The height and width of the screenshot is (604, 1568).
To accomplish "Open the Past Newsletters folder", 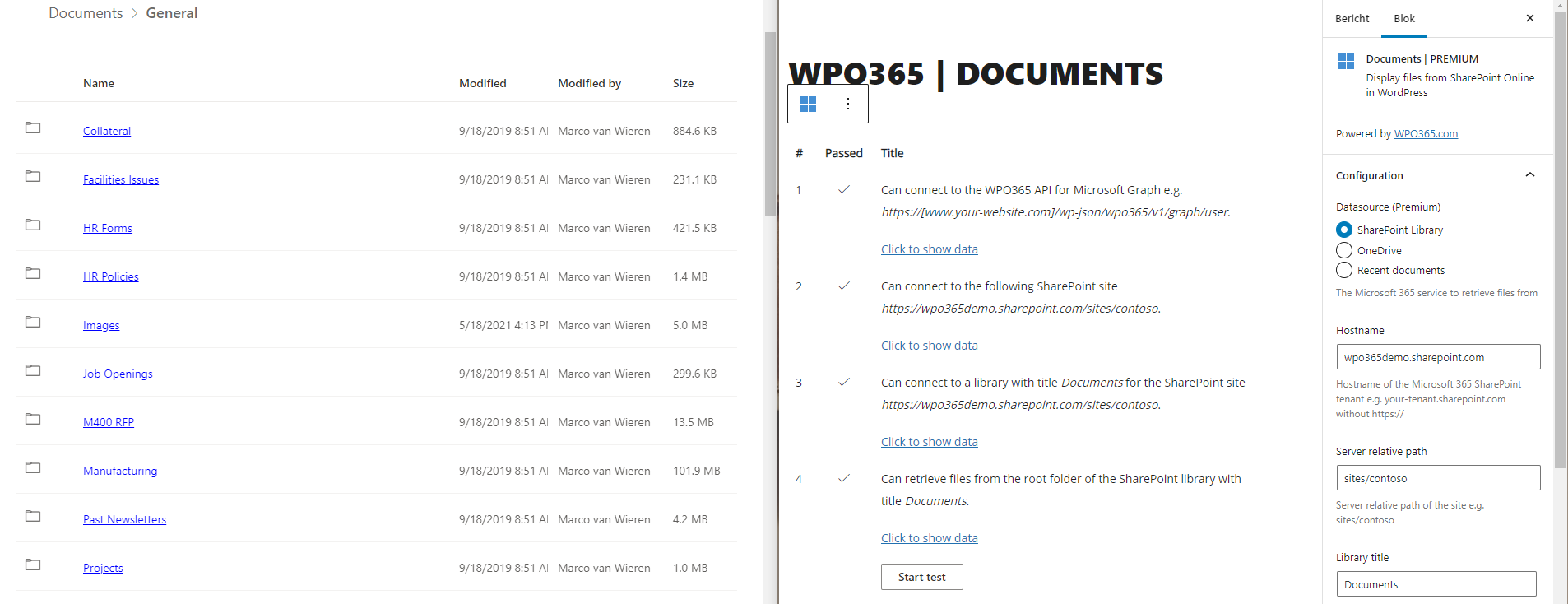I will 124,519.
